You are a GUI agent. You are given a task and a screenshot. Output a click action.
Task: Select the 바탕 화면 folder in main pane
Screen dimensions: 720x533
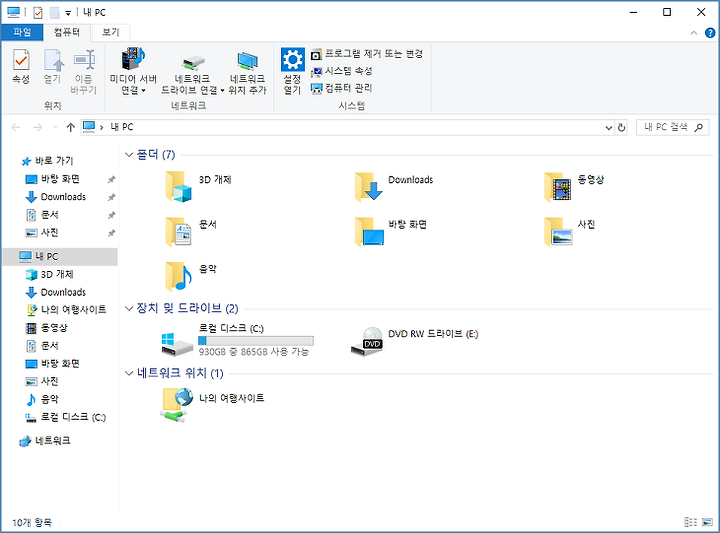click(x=391, y=231)
